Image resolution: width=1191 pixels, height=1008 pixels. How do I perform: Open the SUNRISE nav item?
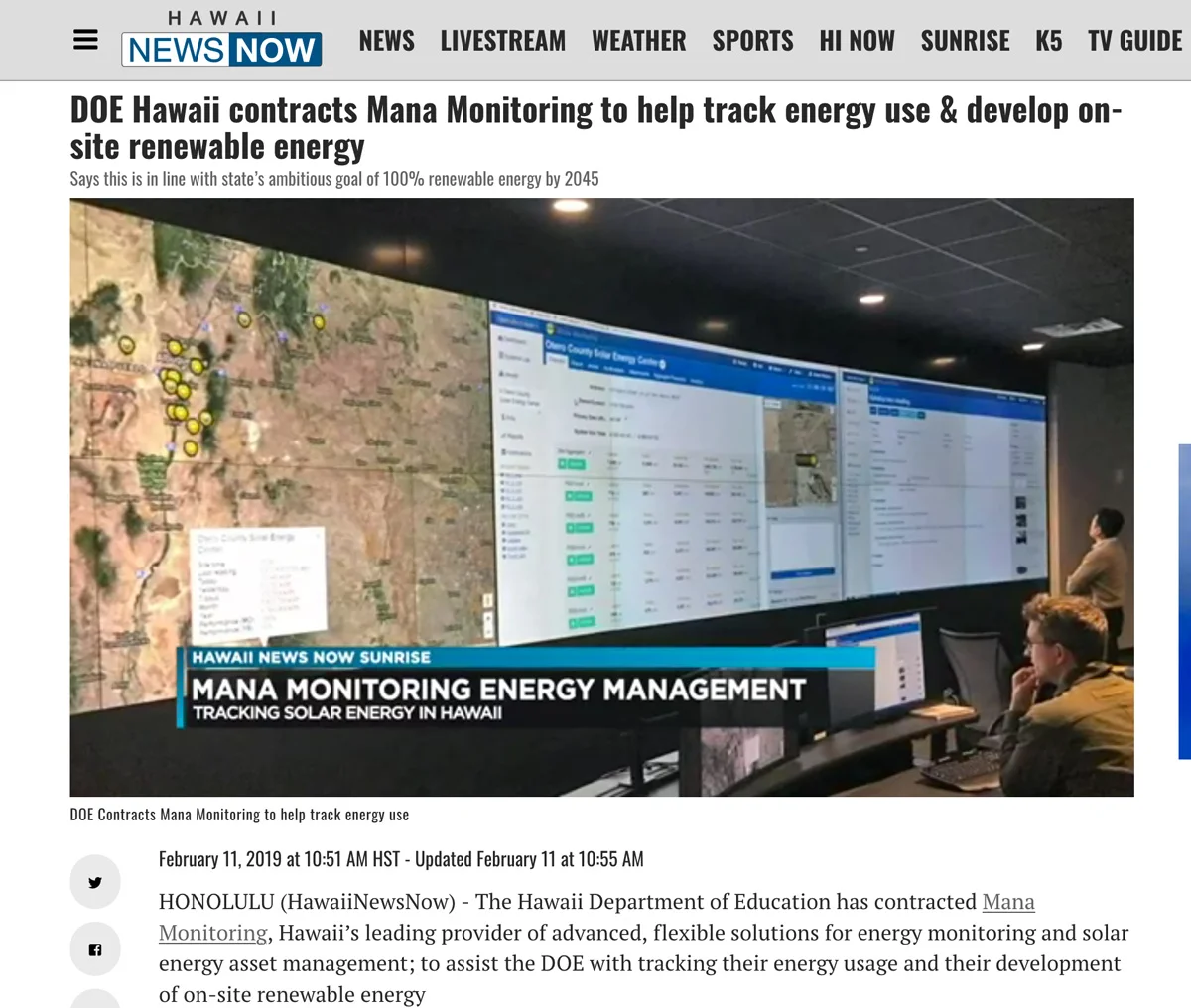click(966, 41)
